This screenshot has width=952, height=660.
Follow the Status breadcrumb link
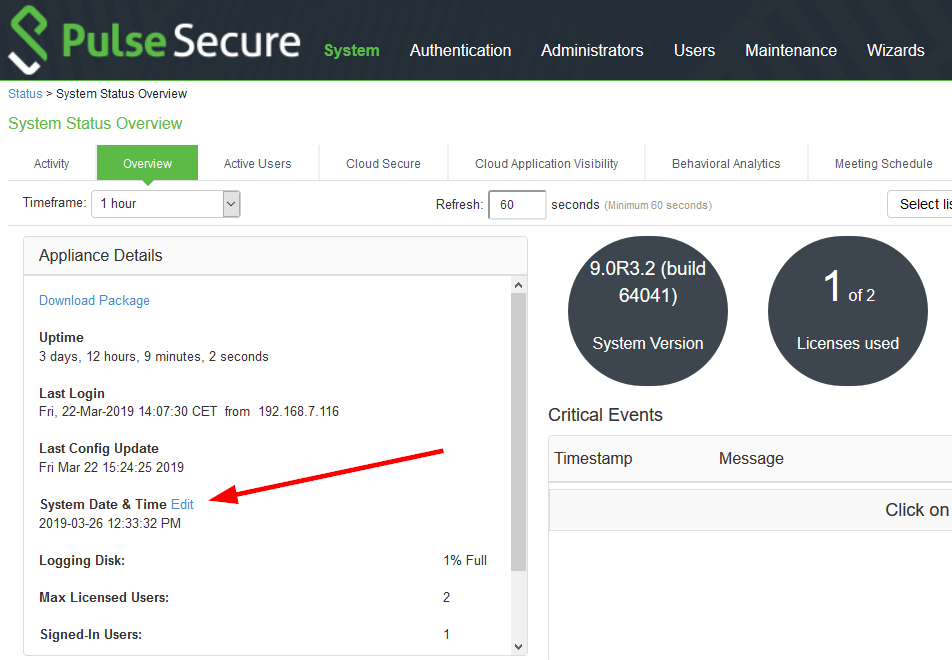25,94
